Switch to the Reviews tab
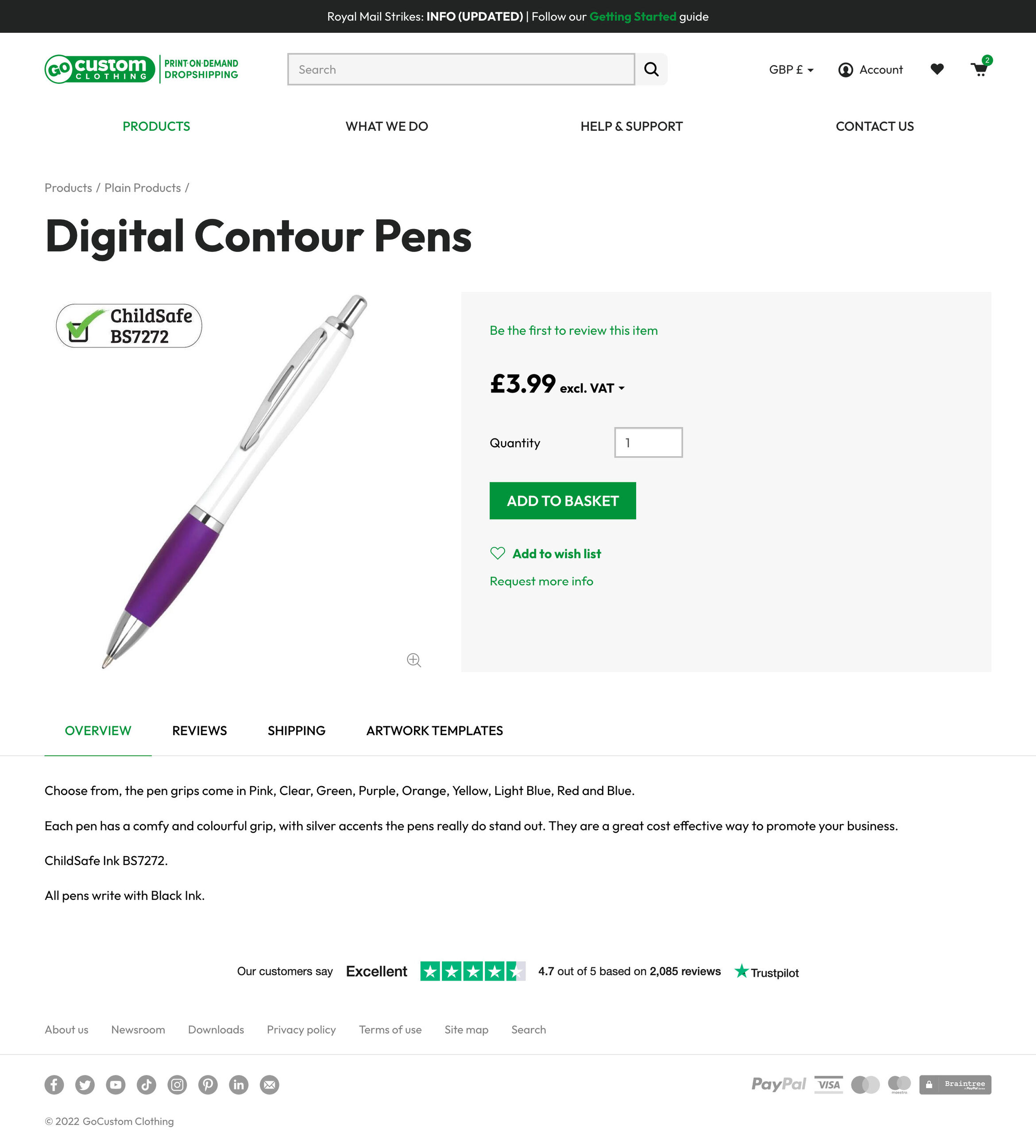 click(x=199, y=731)
